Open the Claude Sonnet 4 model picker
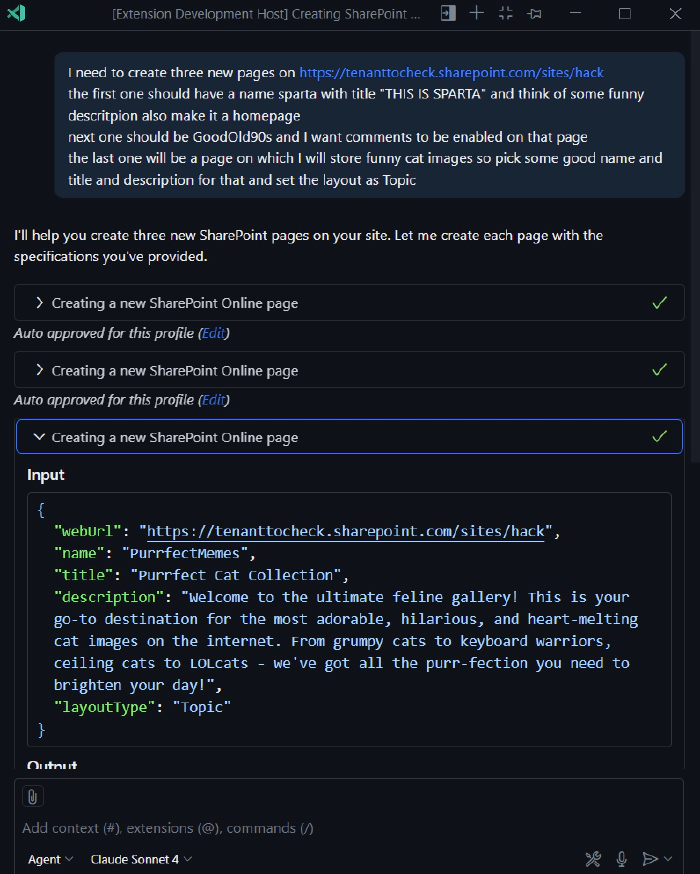Viewport: 700px width, 874px height. (141, 859)
